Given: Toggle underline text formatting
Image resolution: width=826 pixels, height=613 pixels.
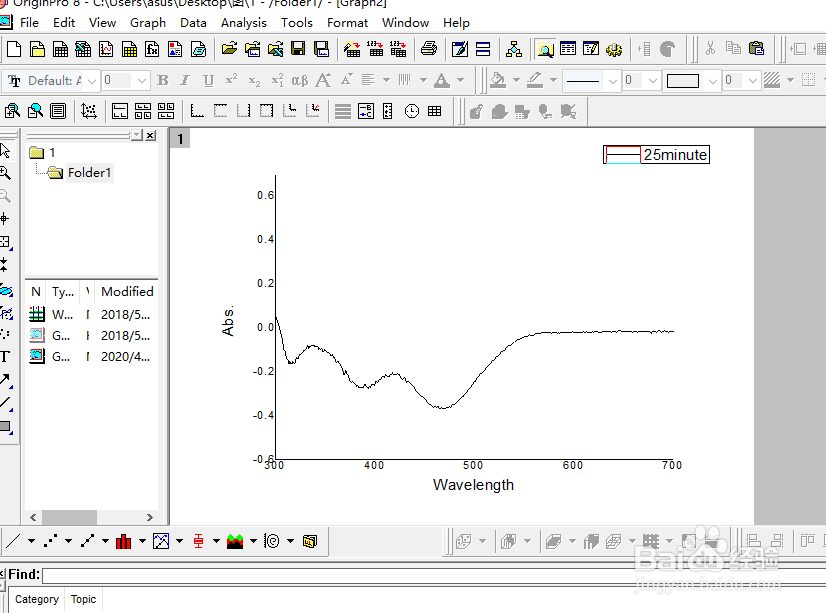Looking at the screenshot, I should click(x=208, y=81).
